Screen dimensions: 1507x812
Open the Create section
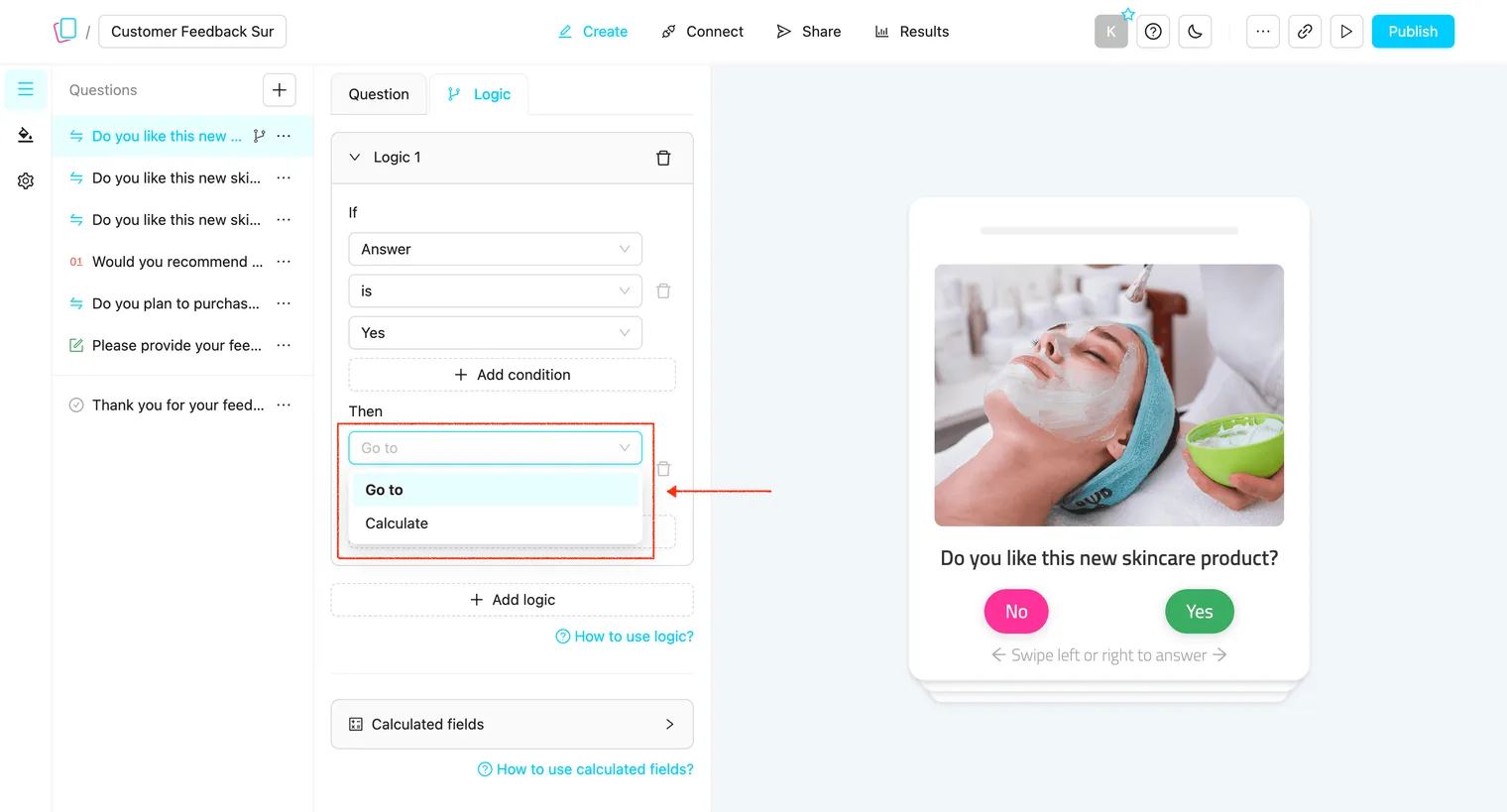pos(593,32)
